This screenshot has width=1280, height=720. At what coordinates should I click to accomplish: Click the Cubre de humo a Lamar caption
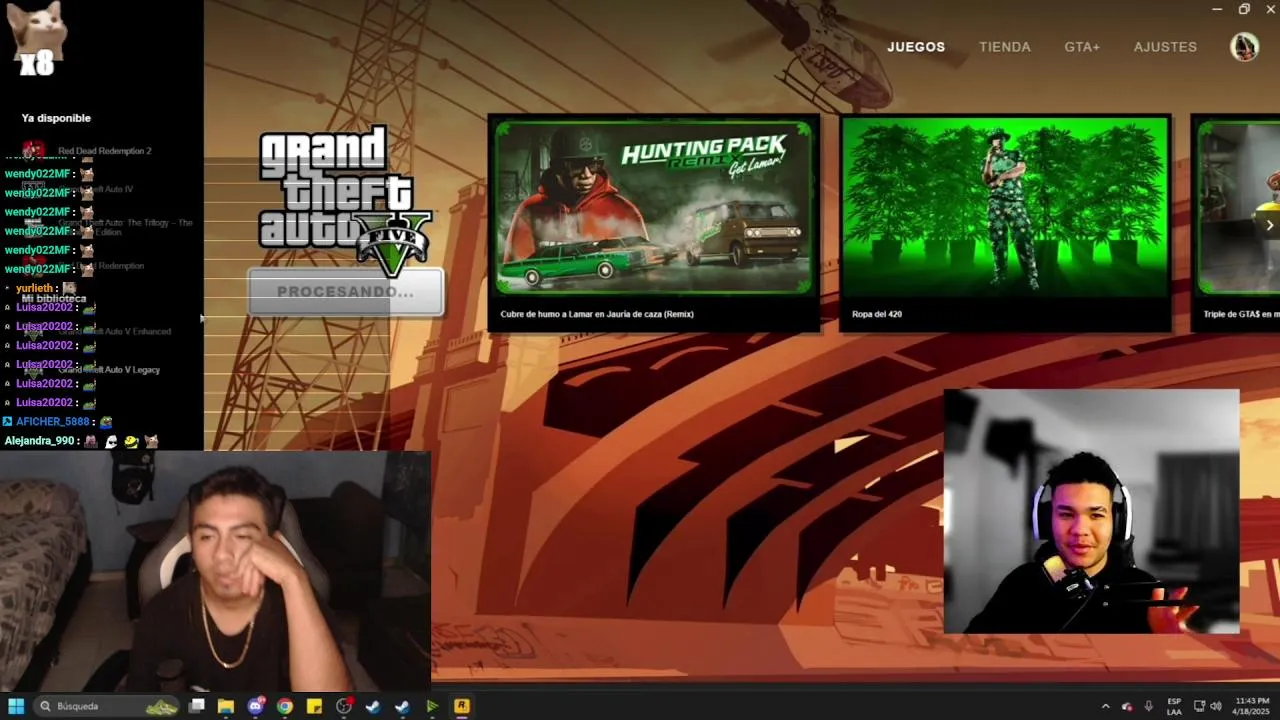tap(597, 314)
